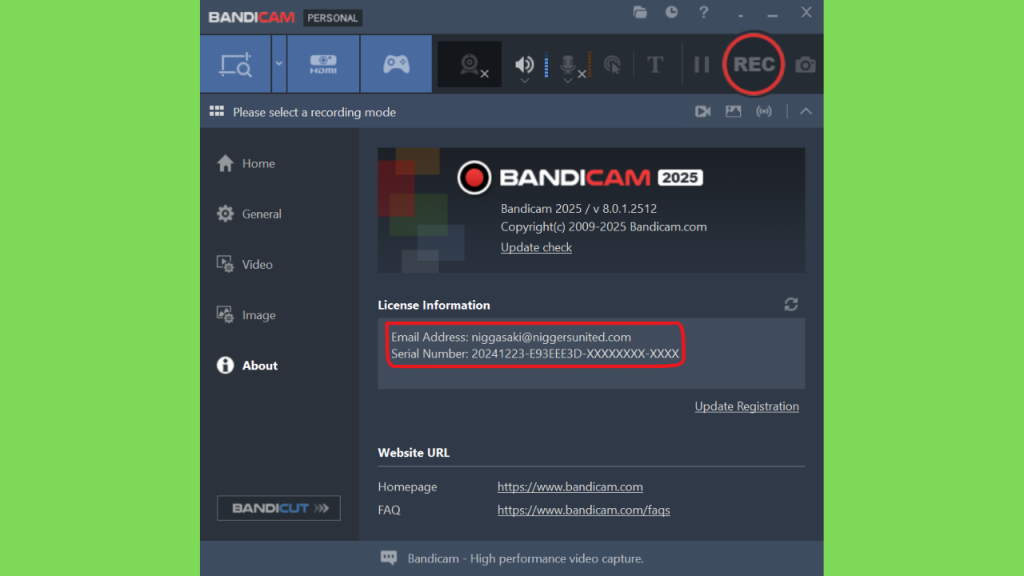Click the Update check link
This screenshot has width=1024, height=576.
(x=536, y=247)
